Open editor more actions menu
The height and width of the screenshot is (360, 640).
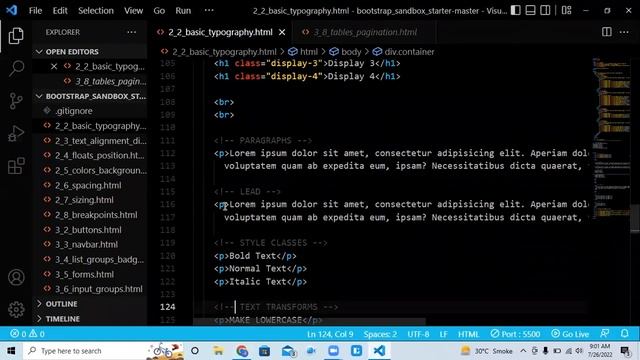coord(624,32)
